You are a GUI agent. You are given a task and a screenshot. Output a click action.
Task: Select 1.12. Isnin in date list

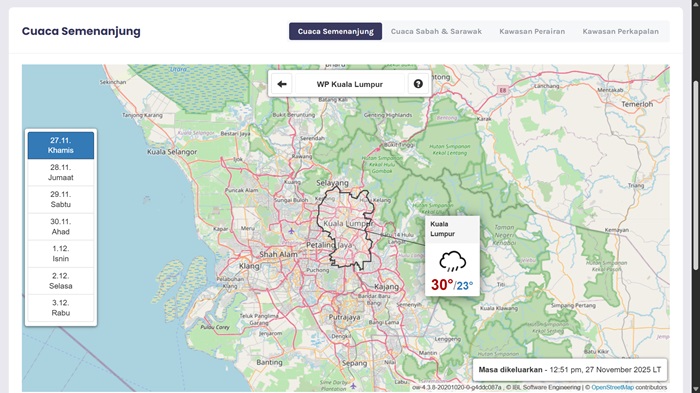[x=61, y=254]
